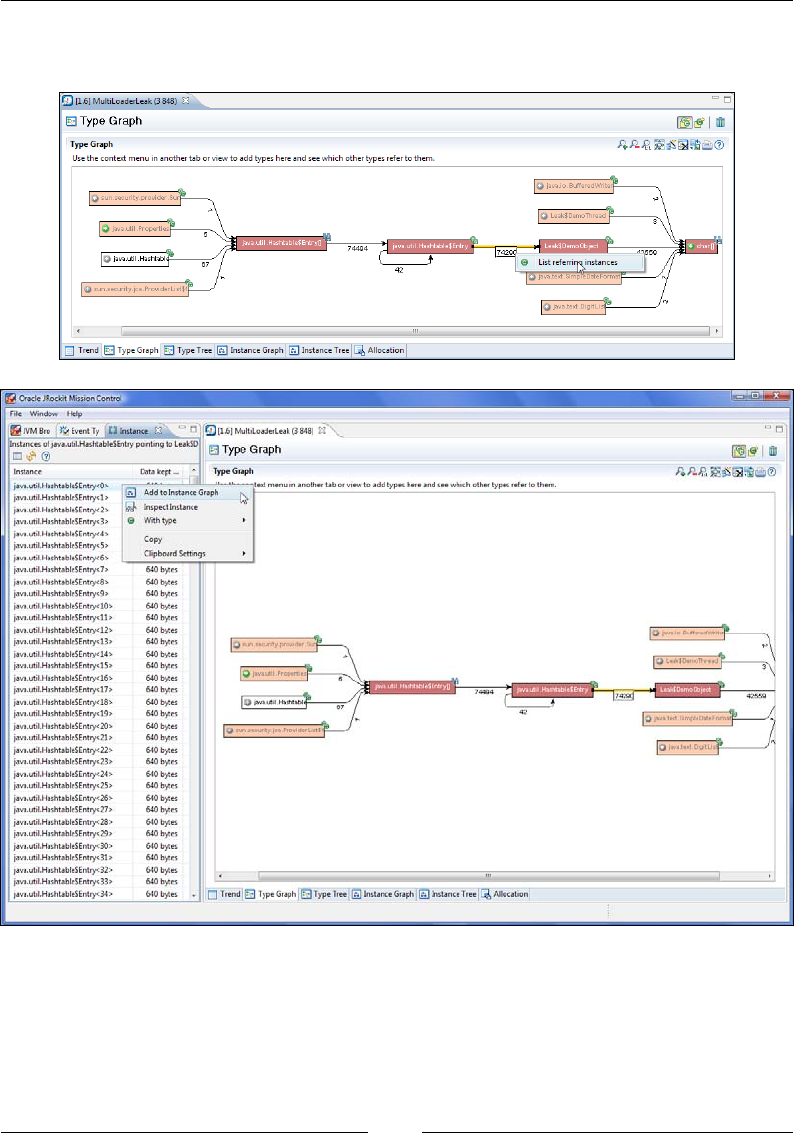Click zoom 1:1 icon in upper Type Graph toolbar

pyautogui.click(x=646, y=145)
